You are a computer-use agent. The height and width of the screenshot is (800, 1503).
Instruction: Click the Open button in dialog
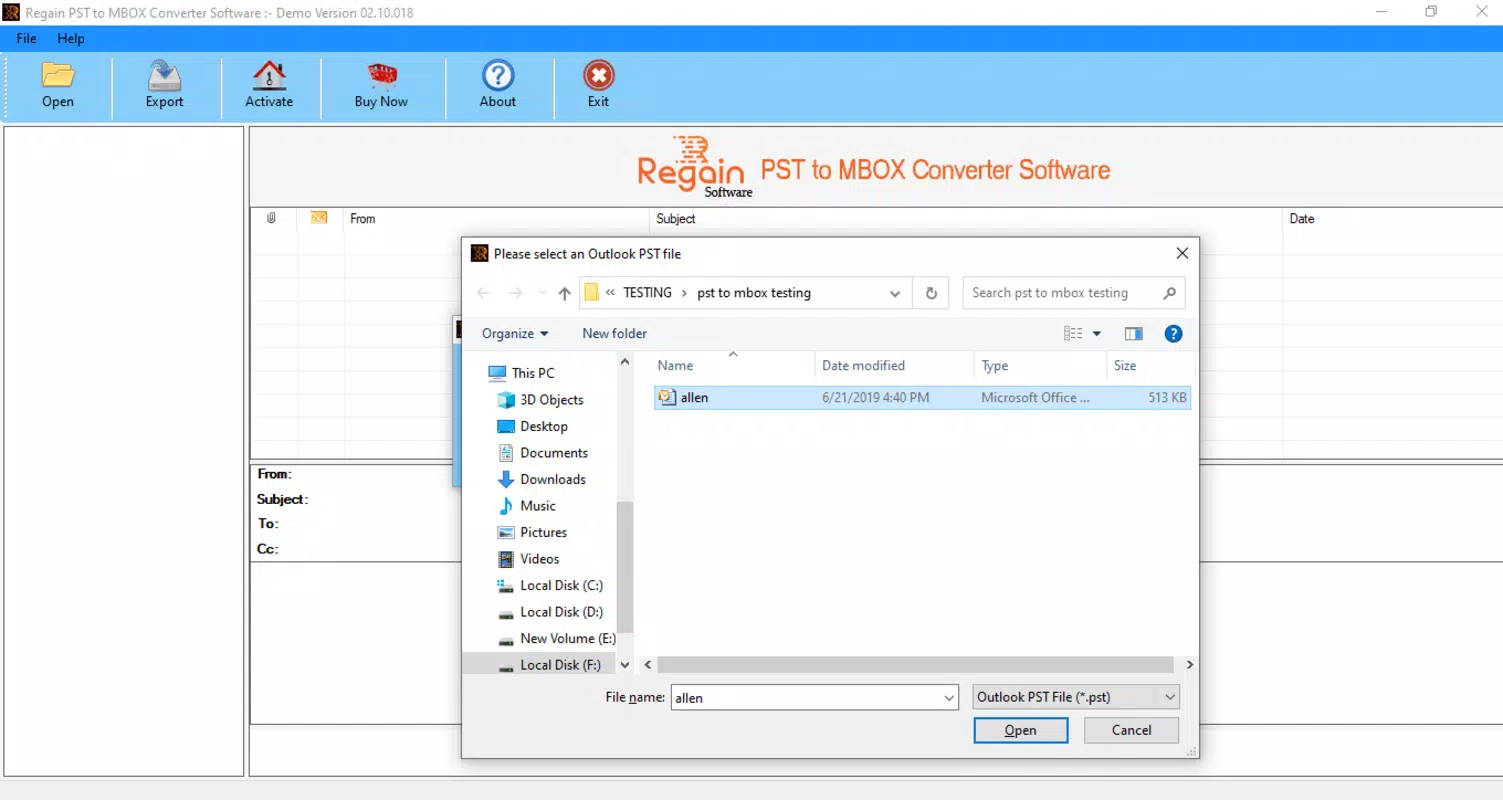(x=1021, y=730)
